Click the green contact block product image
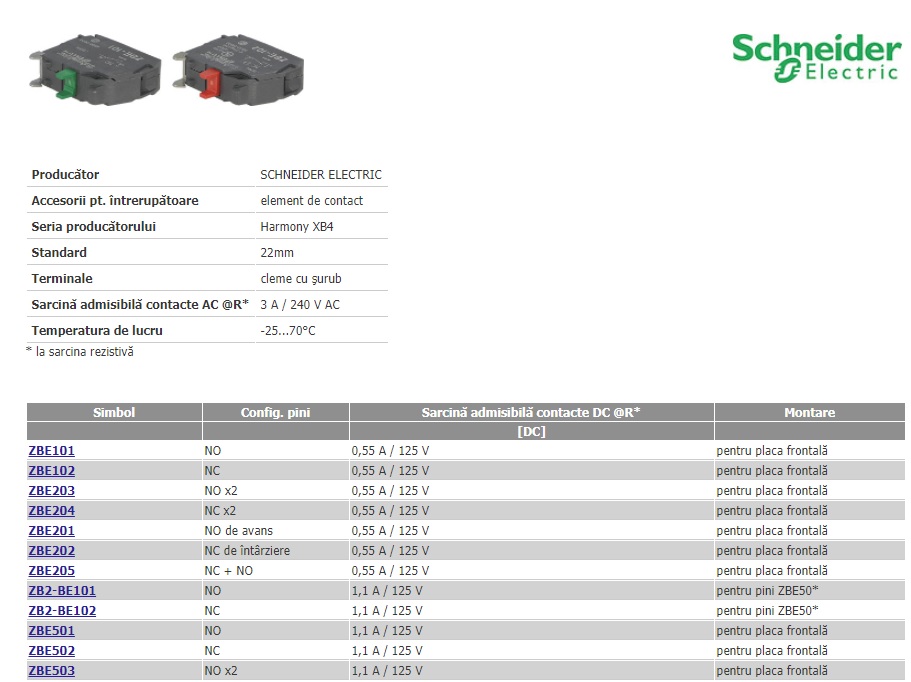Image resolution: width=911 pixels, height=682 pixels. tap(95, 69)
